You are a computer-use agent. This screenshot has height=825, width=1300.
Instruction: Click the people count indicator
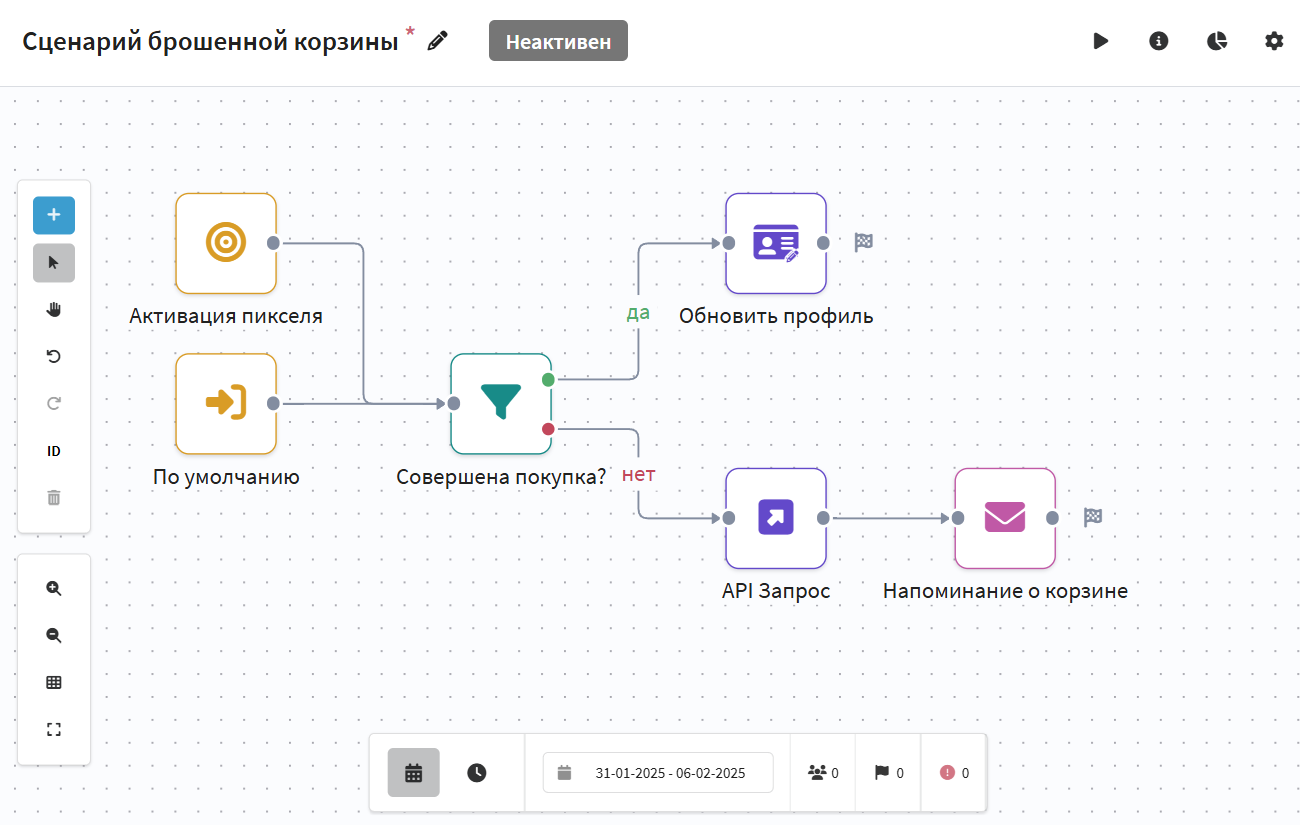click(x=823, y=773)
